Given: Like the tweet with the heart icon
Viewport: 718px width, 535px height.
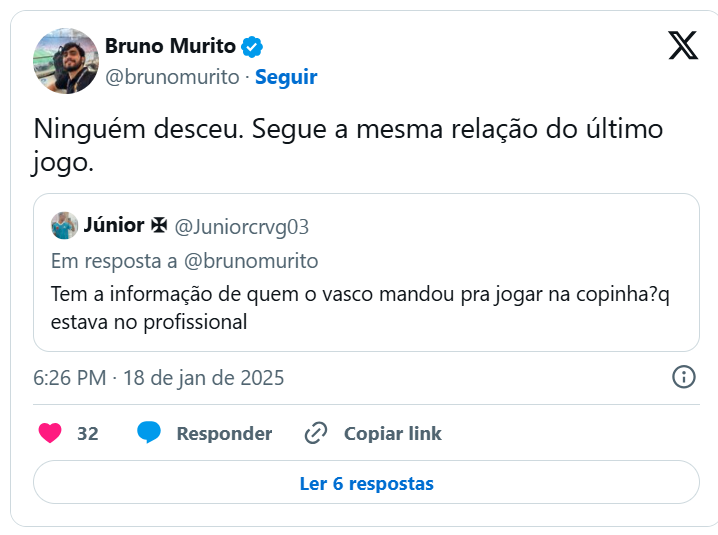Looking at the screenshot, I should (x=50, y=433).
